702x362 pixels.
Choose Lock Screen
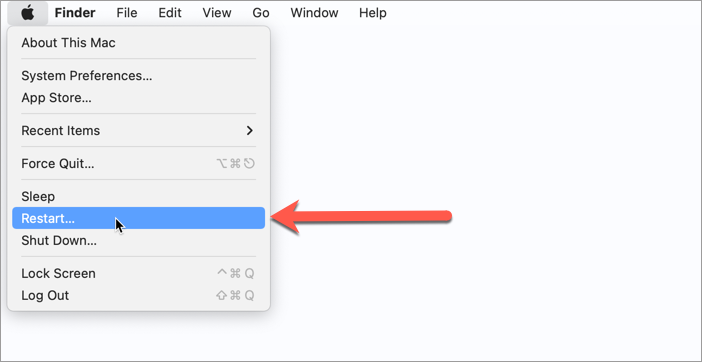coord(138,273)
